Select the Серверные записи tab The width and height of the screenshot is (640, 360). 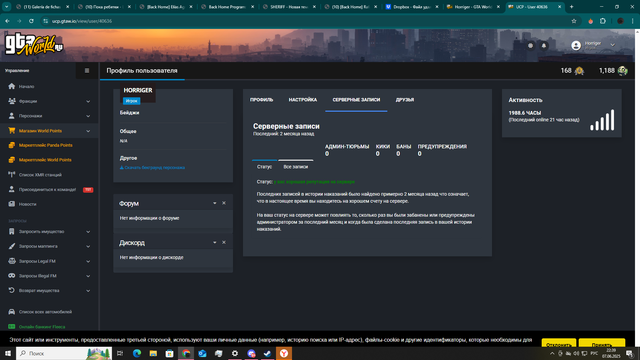(x=356, y=100)
